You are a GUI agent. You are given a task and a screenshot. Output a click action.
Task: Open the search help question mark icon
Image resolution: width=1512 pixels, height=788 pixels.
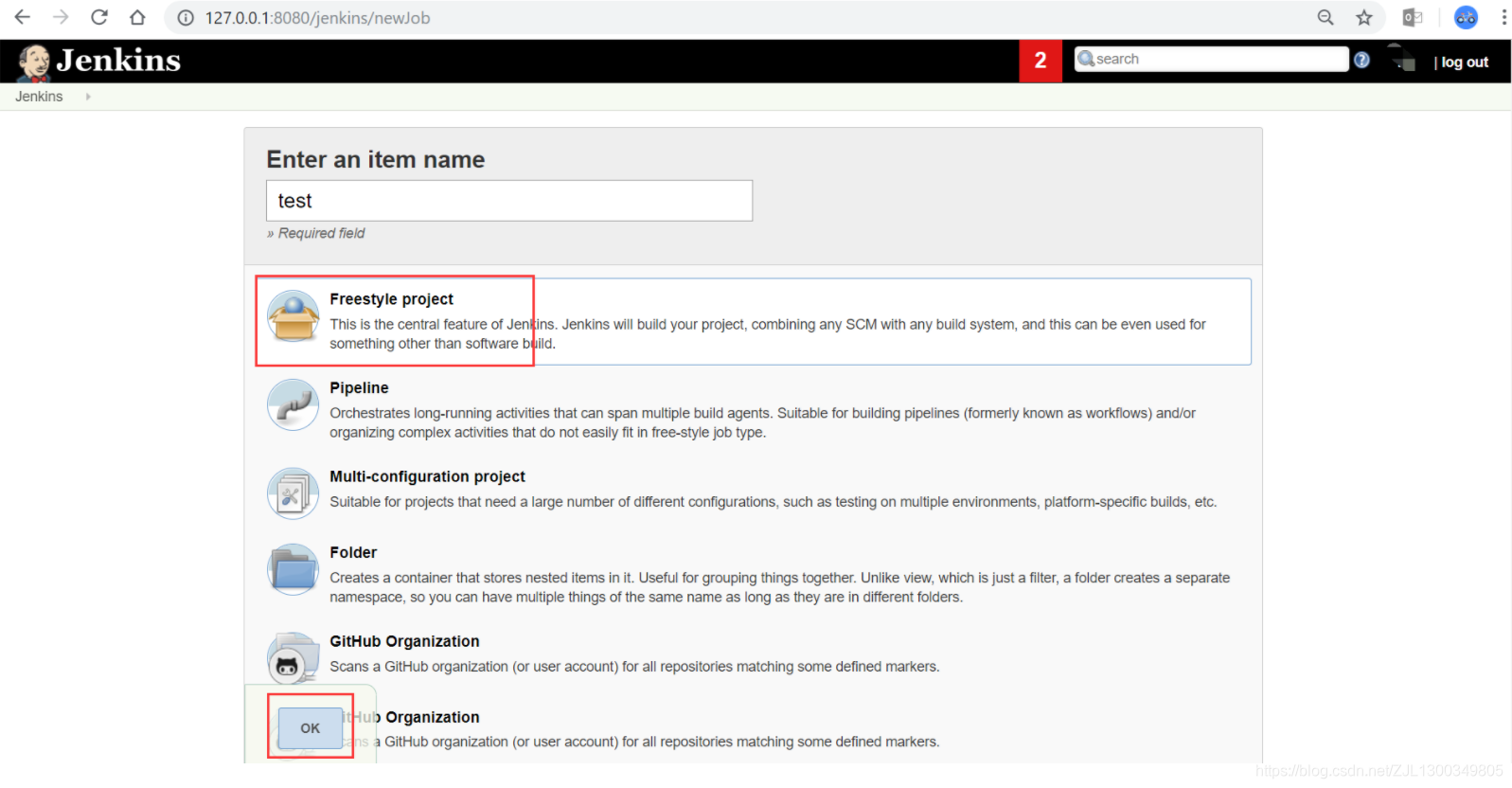click(1361, 60)
